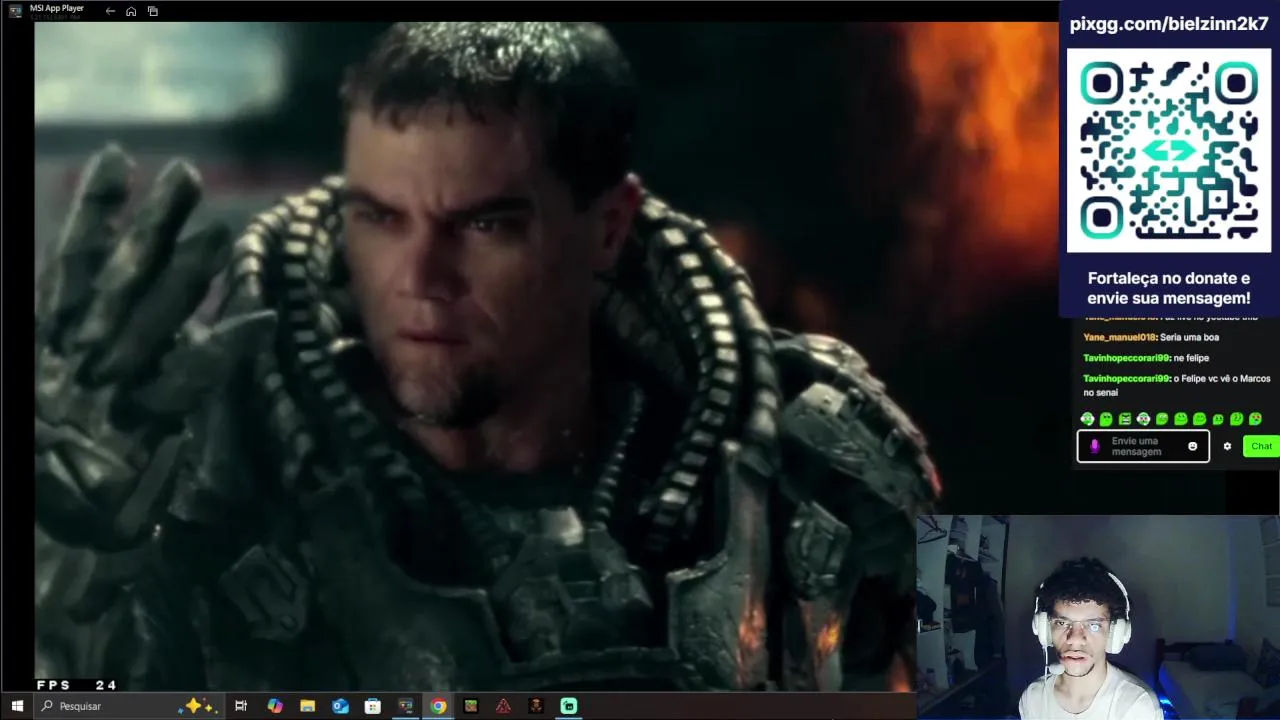
Task: Click Tavinhopeccorari99 on 'Marcos no senai' message
Action: pos(1127,379)
